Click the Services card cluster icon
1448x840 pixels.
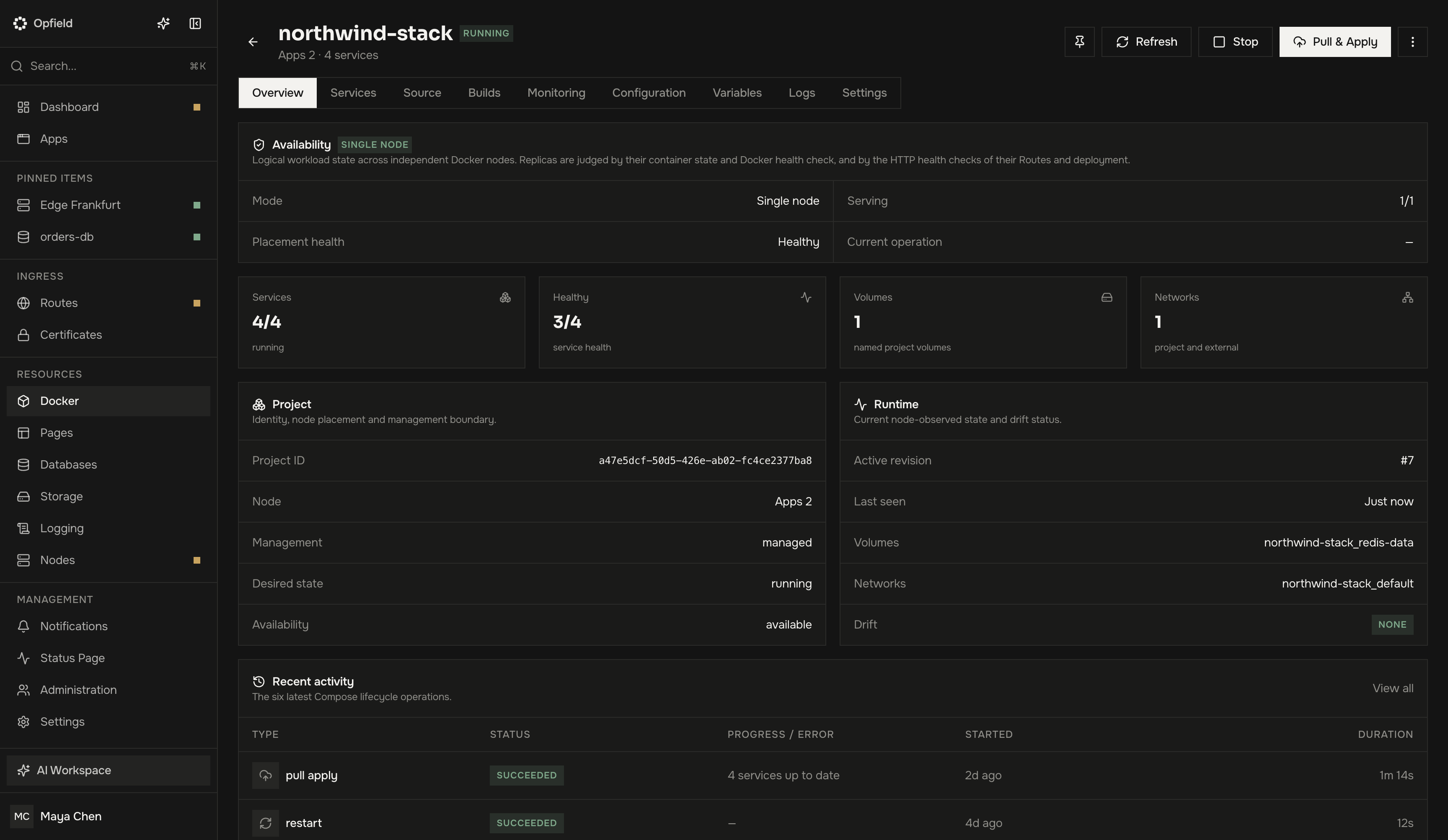pos(505,297)
